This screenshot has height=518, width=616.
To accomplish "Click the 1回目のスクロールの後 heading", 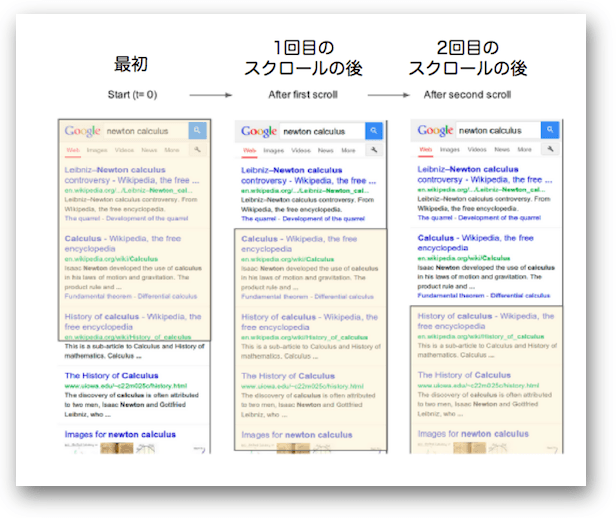I will 303,58.
